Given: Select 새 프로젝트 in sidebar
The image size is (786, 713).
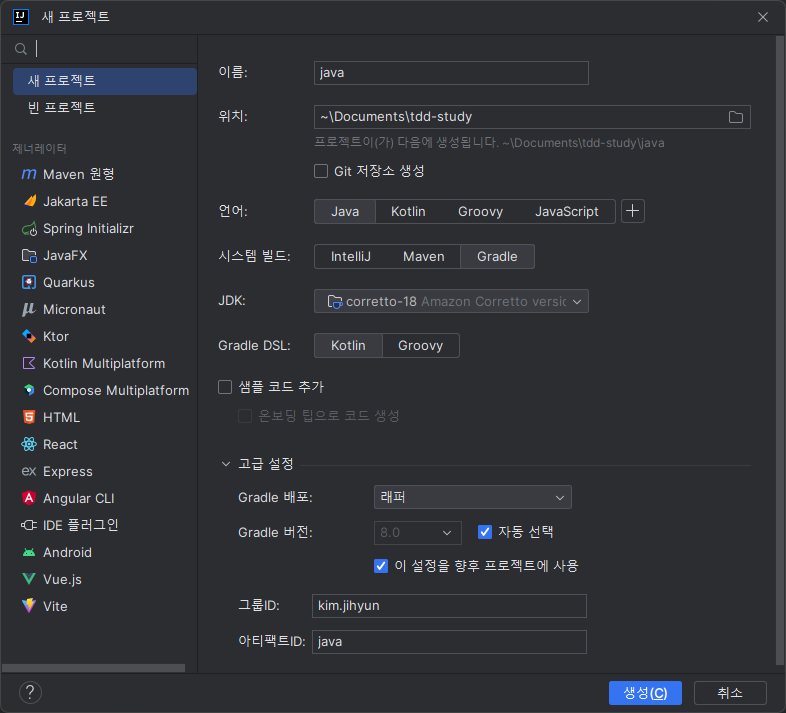Looking at the screenshot, I should pos(105,81).
